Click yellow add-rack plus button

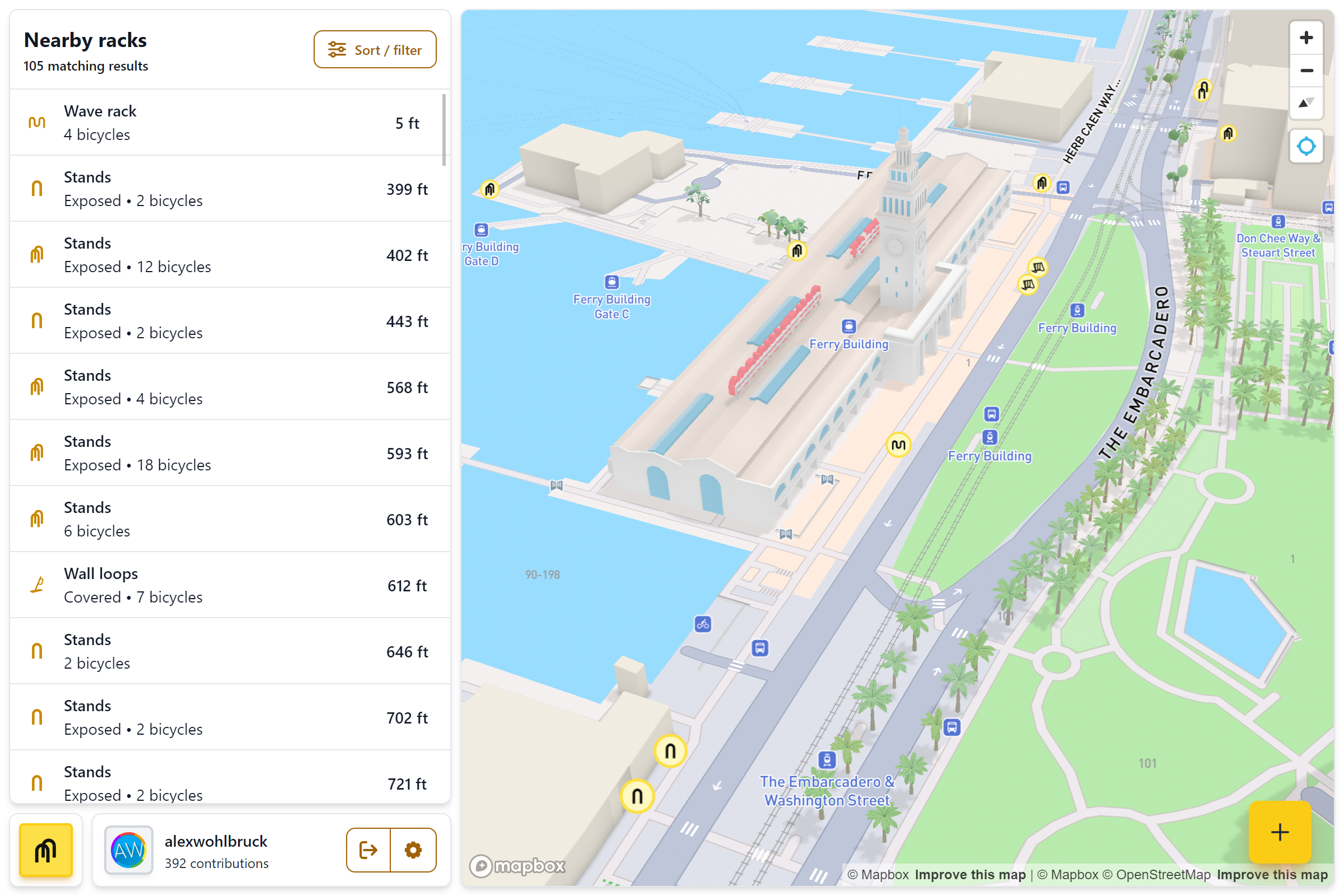(x=1280, y=832)
